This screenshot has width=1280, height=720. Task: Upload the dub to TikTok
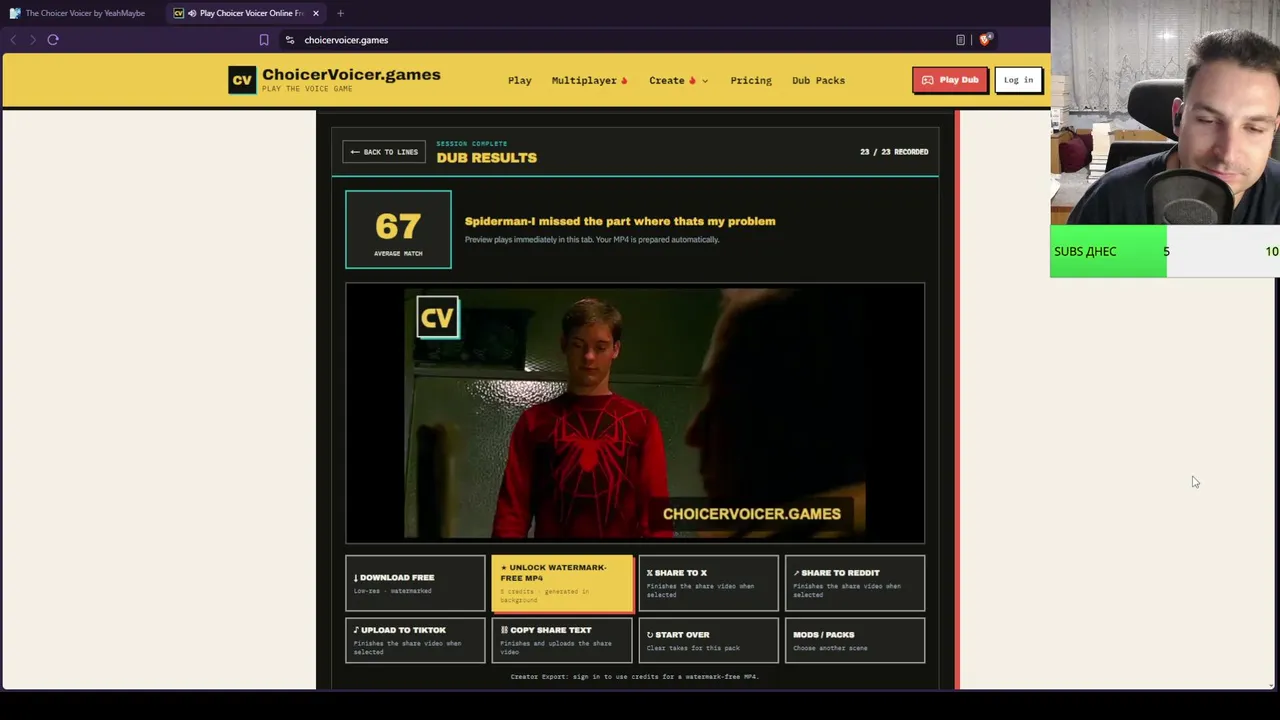[x=415, y=640]
